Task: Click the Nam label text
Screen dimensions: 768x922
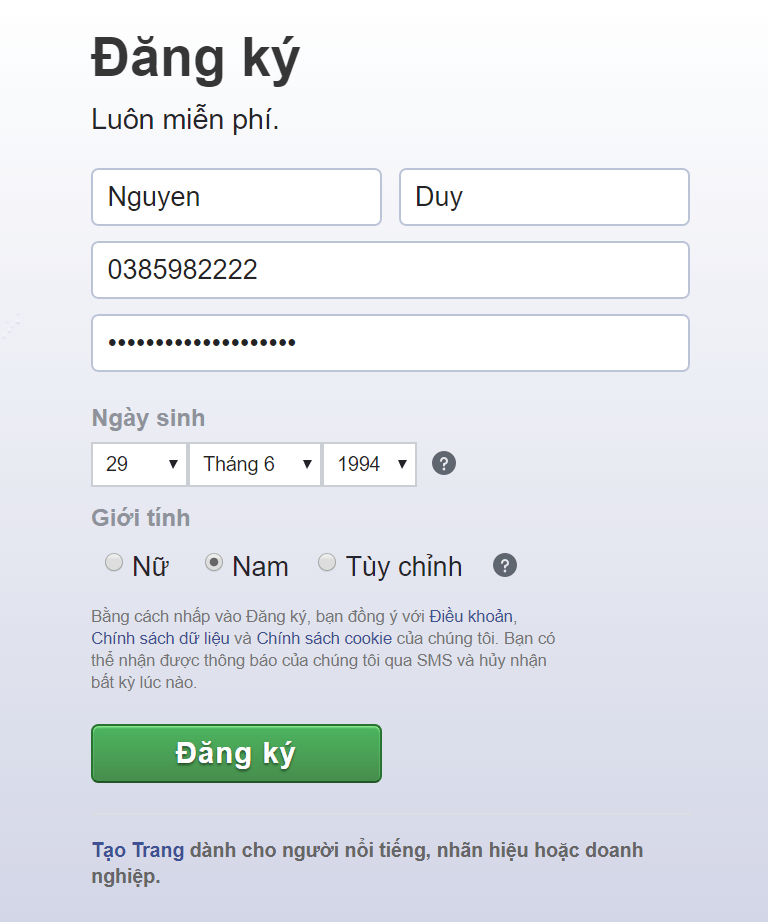Action: [x=261, y=567]
